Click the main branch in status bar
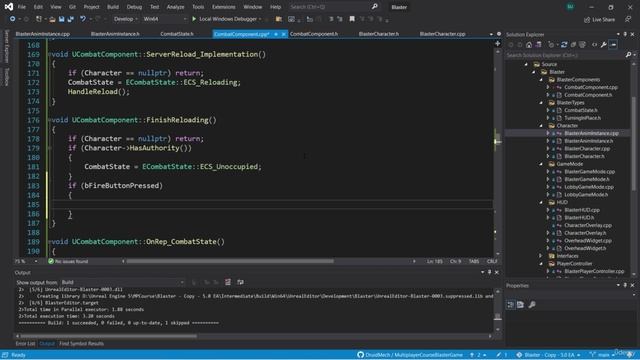 click(600, 355)
